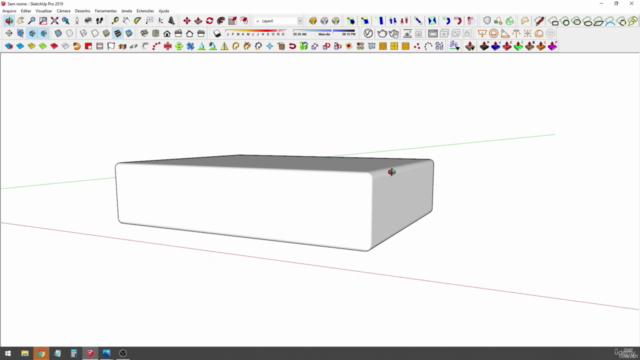The width and height of the screenshot is (640, 360).
Task: Select the 3D Text tool
Action: (172, 21)
